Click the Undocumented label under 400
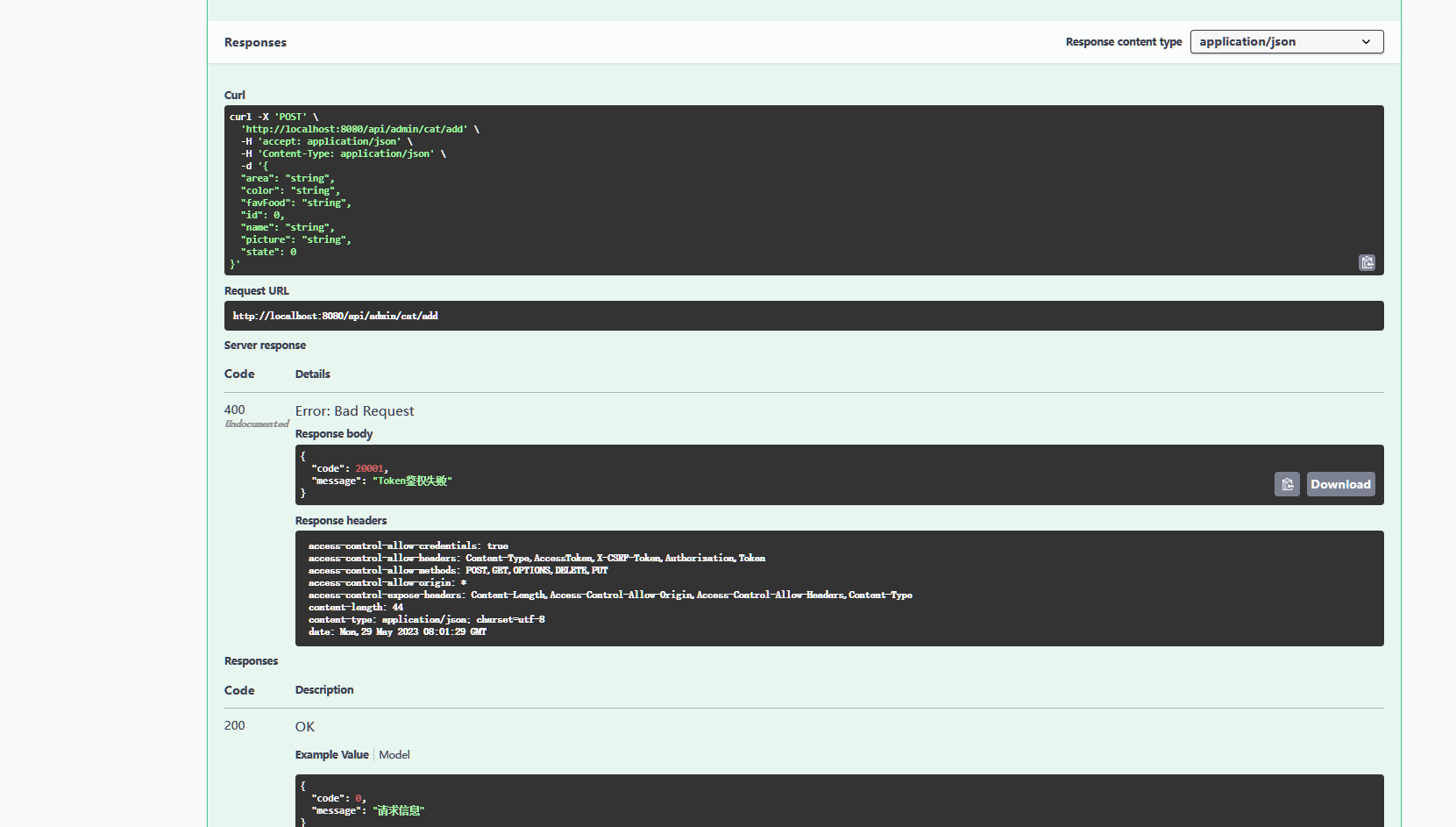The image size is (1456, 827). point(257,424)
